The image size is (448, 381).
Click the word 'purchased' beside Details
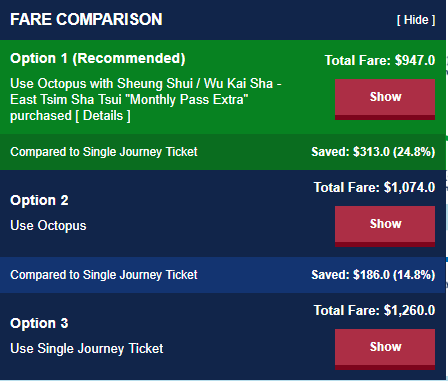point(41,116)
